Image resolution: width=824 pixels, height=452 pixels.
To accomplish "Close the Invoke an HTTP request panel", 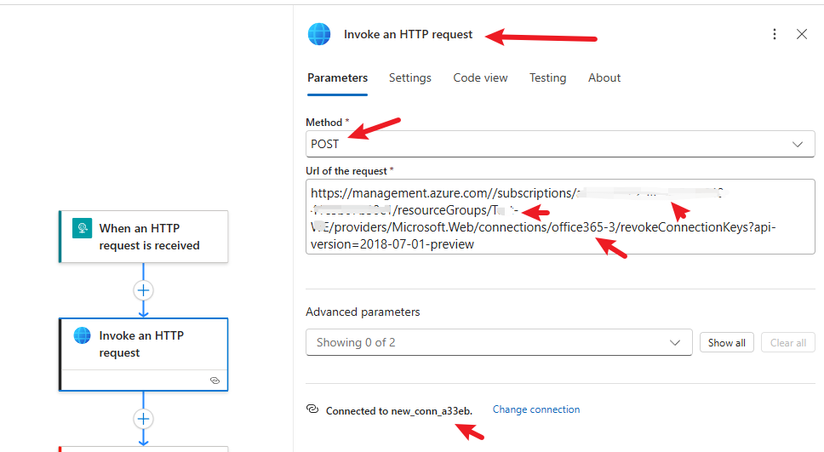I will [x=801, y=34].
